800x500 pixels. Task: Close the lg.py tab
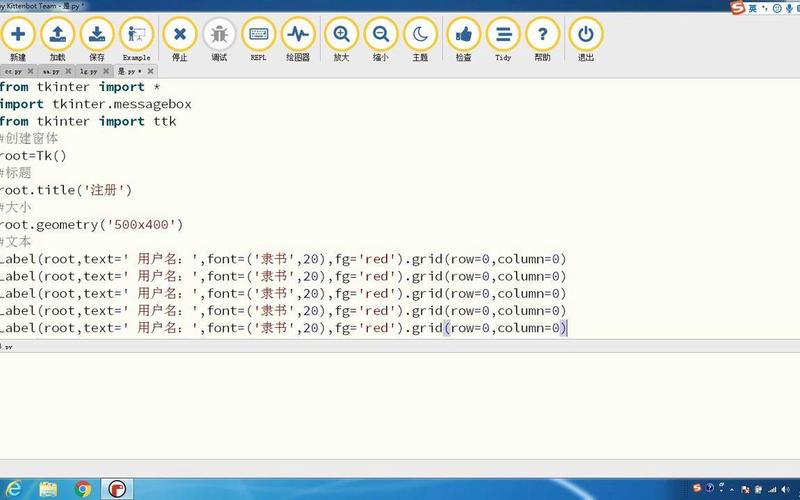point(106,71)
